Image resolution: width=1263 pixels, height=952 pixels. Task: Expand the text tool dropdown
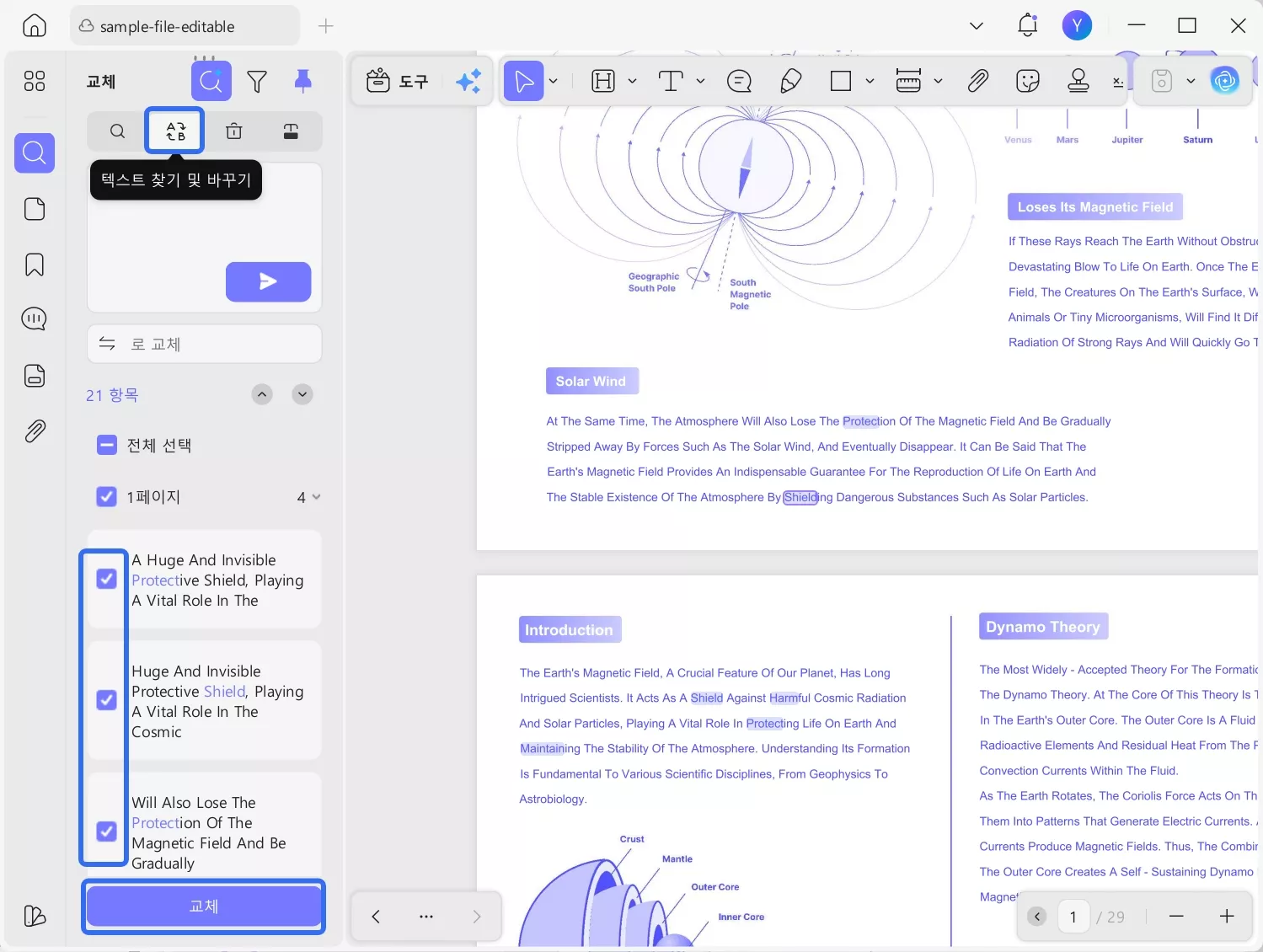pyautogui.click(x=700, y=82)
